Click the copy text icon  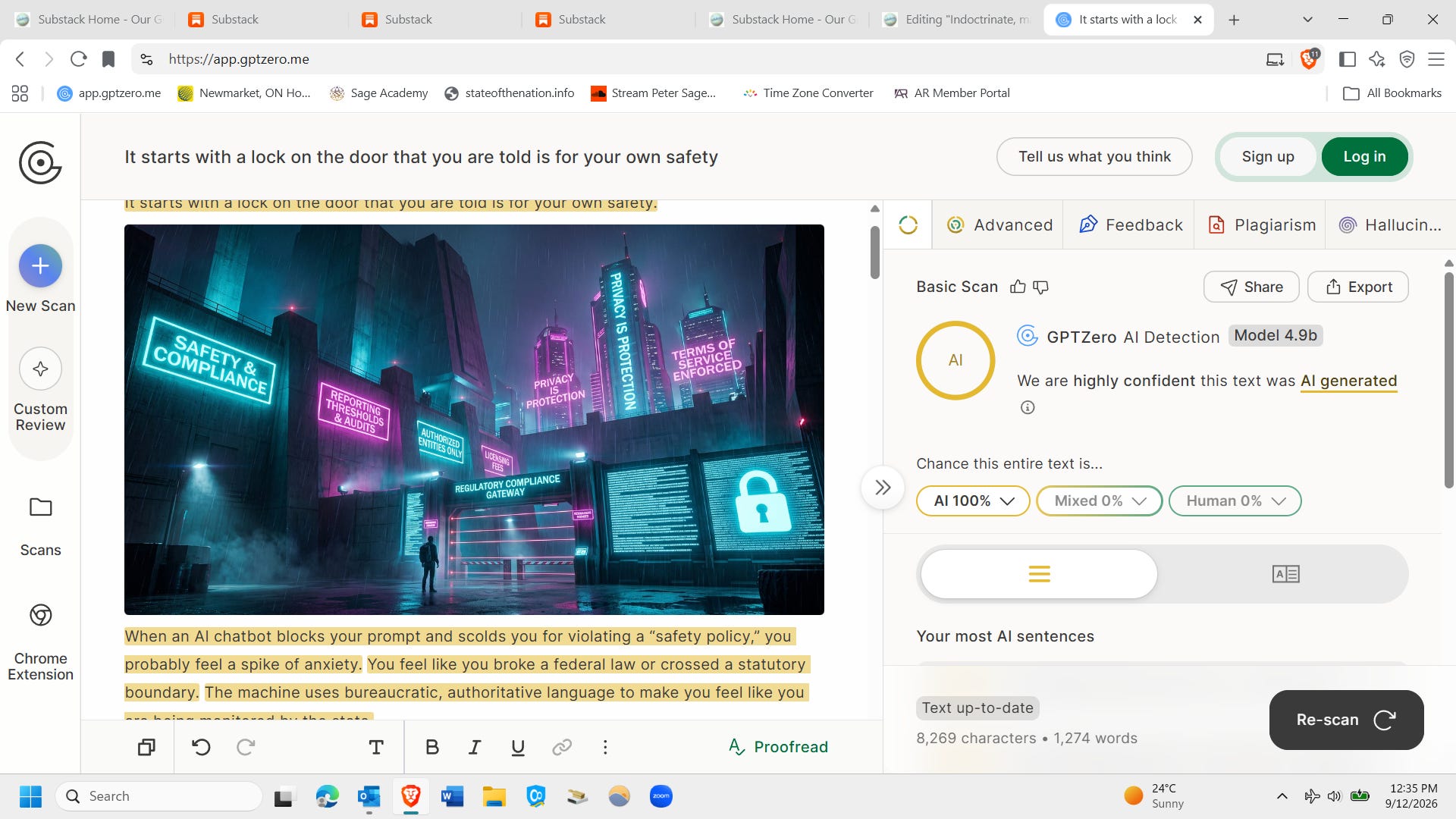tap(146, 747)
